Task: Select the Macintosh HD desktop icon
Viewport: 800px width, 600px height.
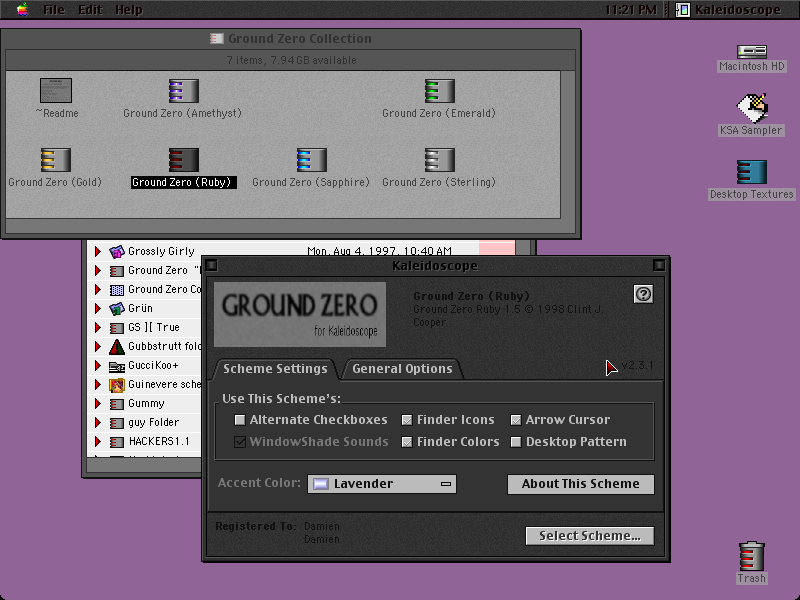Action: click(752, 52)
